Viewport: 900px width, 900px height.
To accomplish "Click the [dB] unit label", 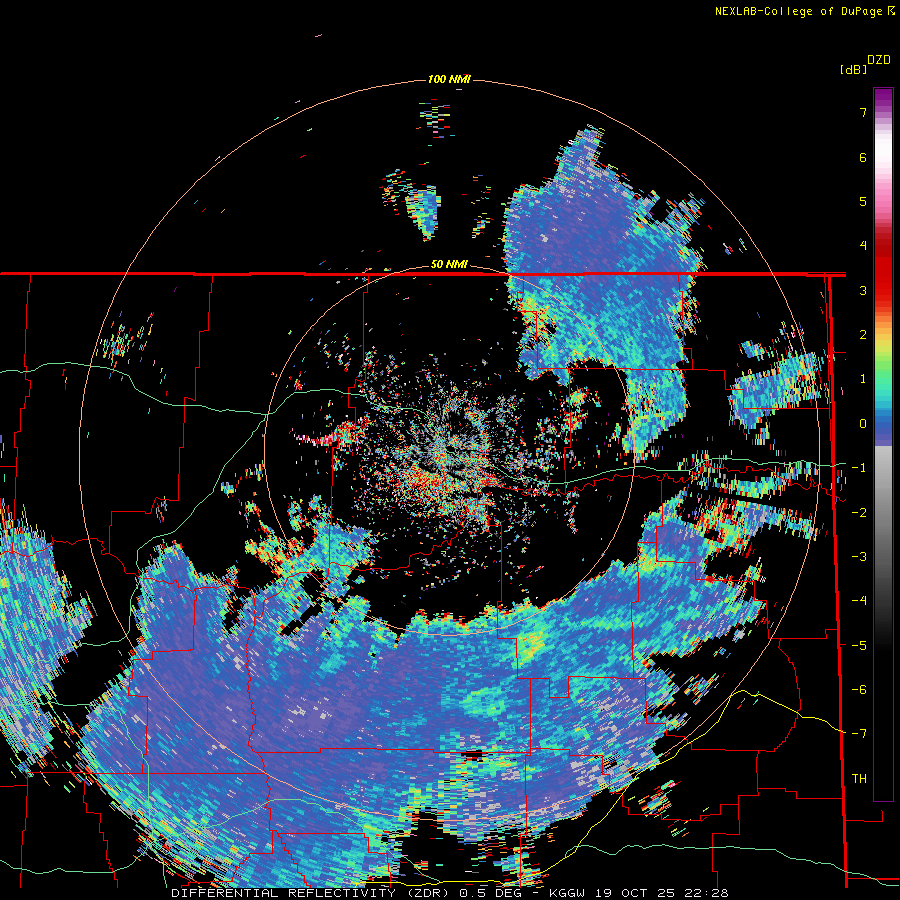I will tap(854, 69).
